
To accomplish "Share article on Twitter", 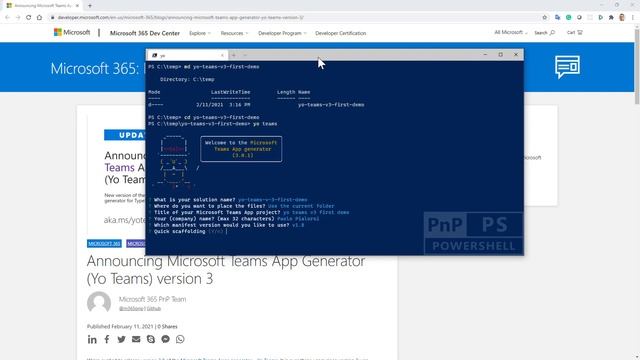I will 122,339.
